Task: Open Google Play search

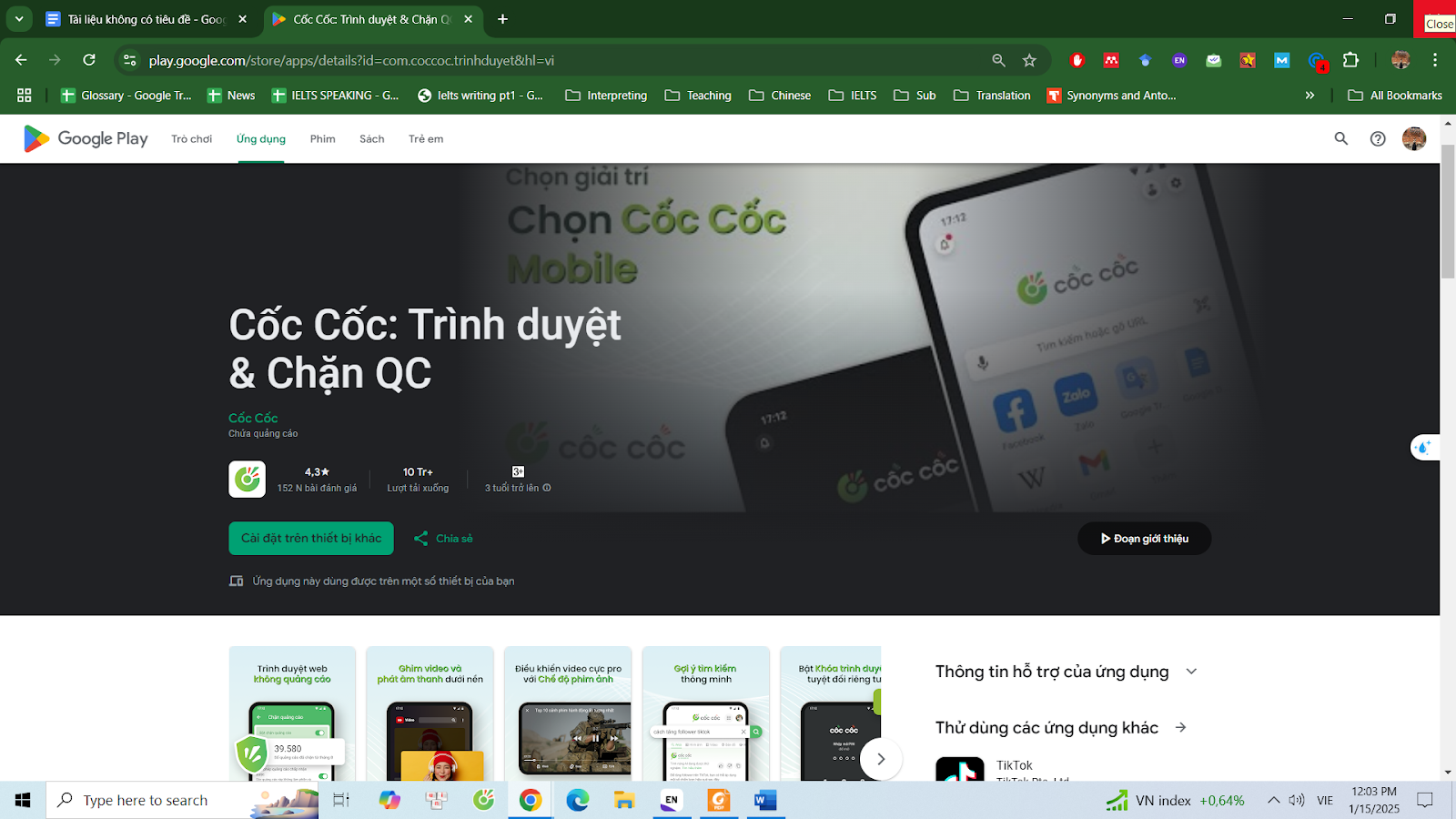Action: click(x=1340, y=138)
